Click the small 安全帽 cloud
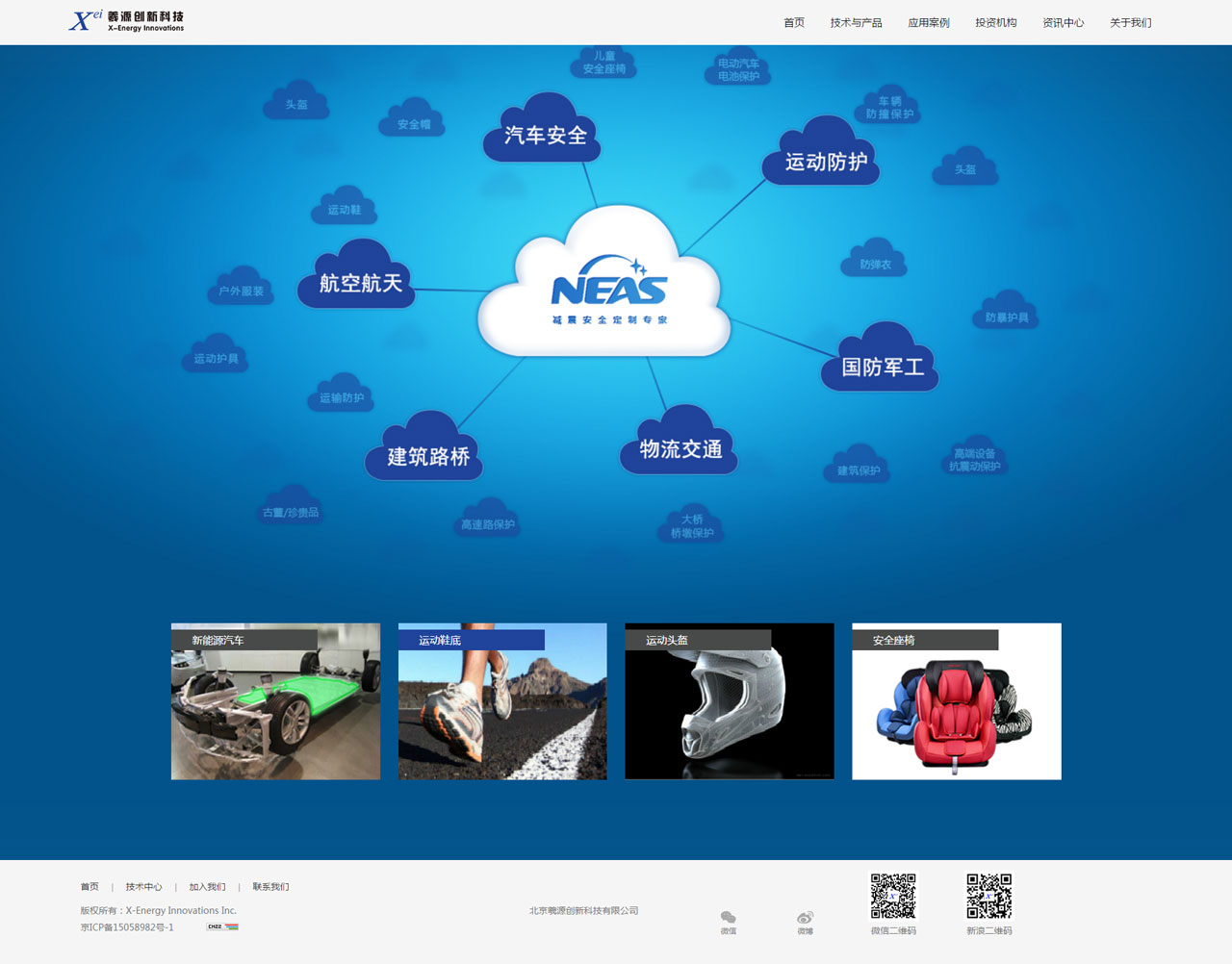The image size is (1232, 964). click(414, 117)
